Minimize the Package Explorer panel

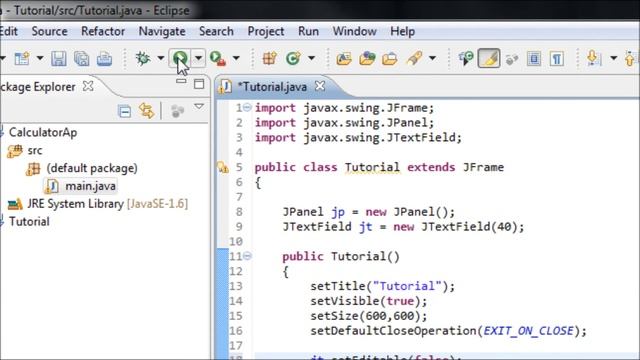[x=181, y=82]
